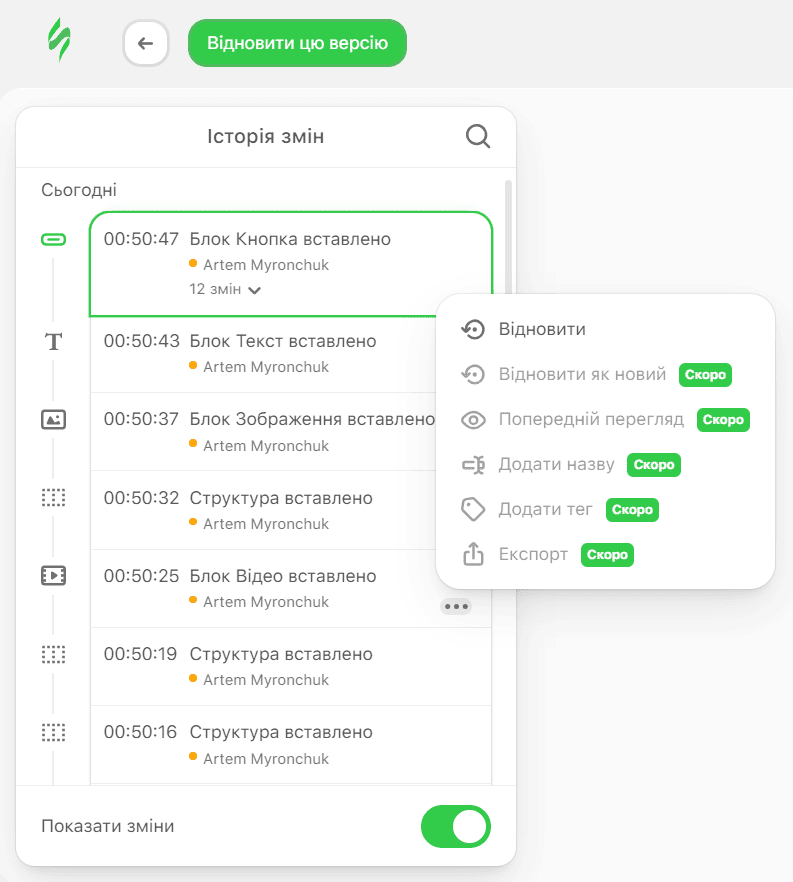Click the Text block timeline icon
The width and height of the screenshot is (793, 882).
(53, 342)
